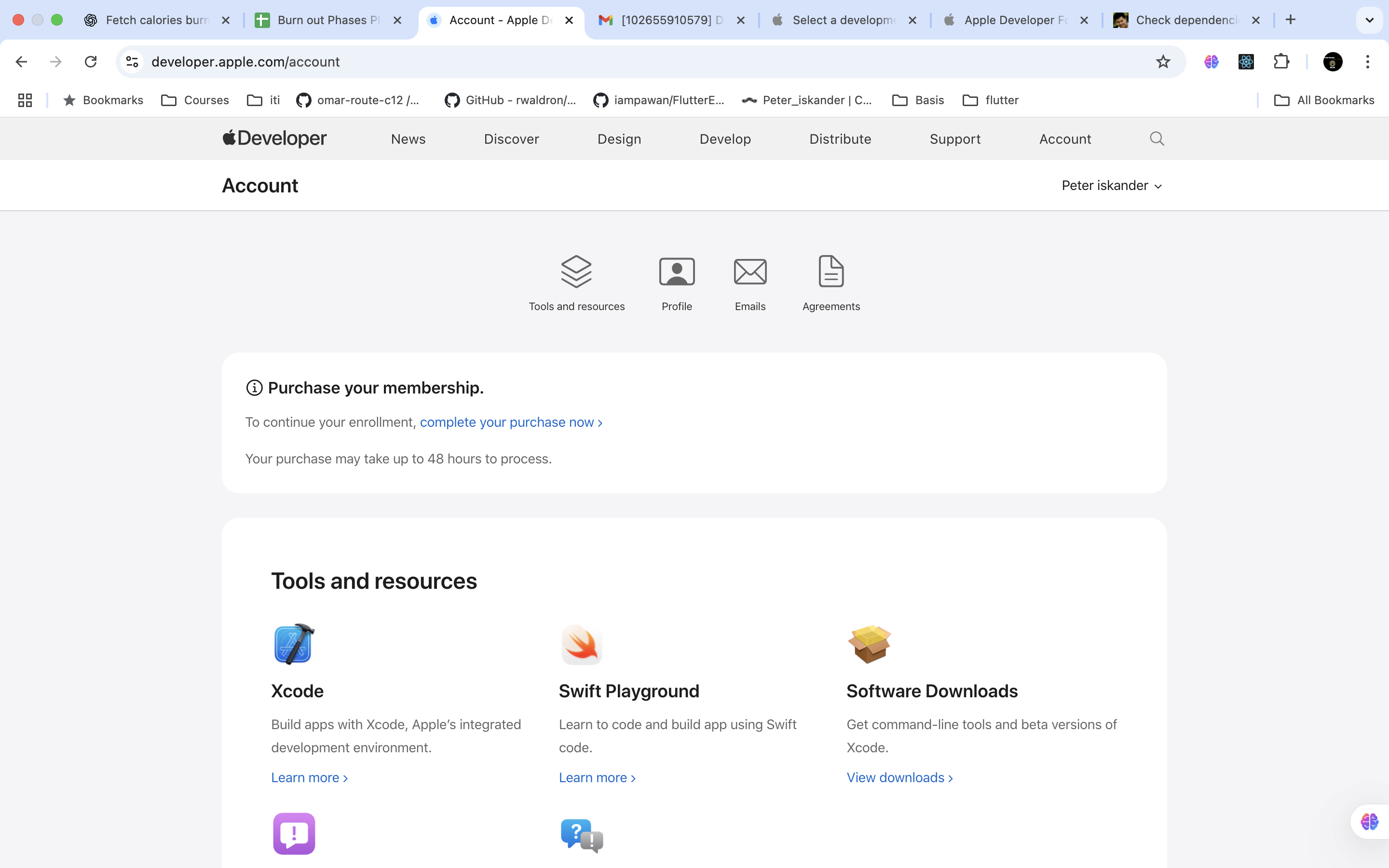The width and height of the screenshot is (1389, 868).
Task: Open the omar-route-c12 GitHub bookmark
Action: [358, 100]
